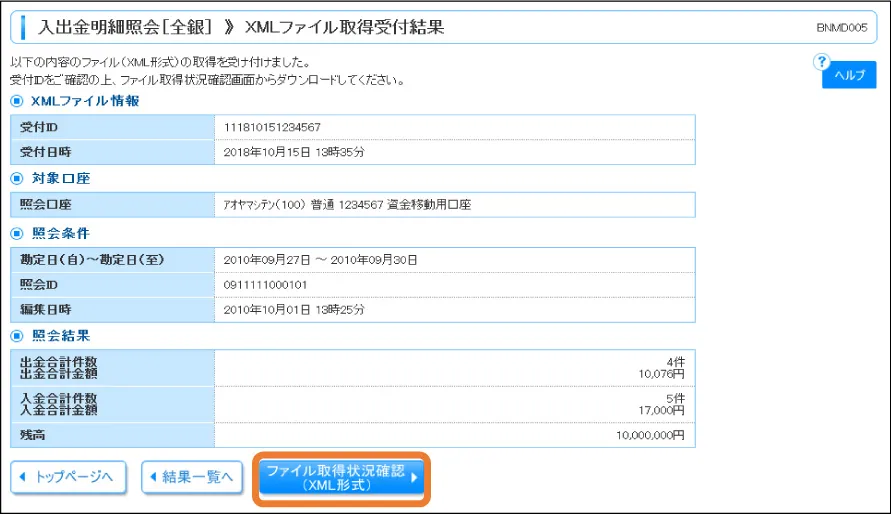The width and height of the screenshot is (891, 514).
Task: Click the 照会条件 section bullet icon
Action: click(x=17, y=233)
